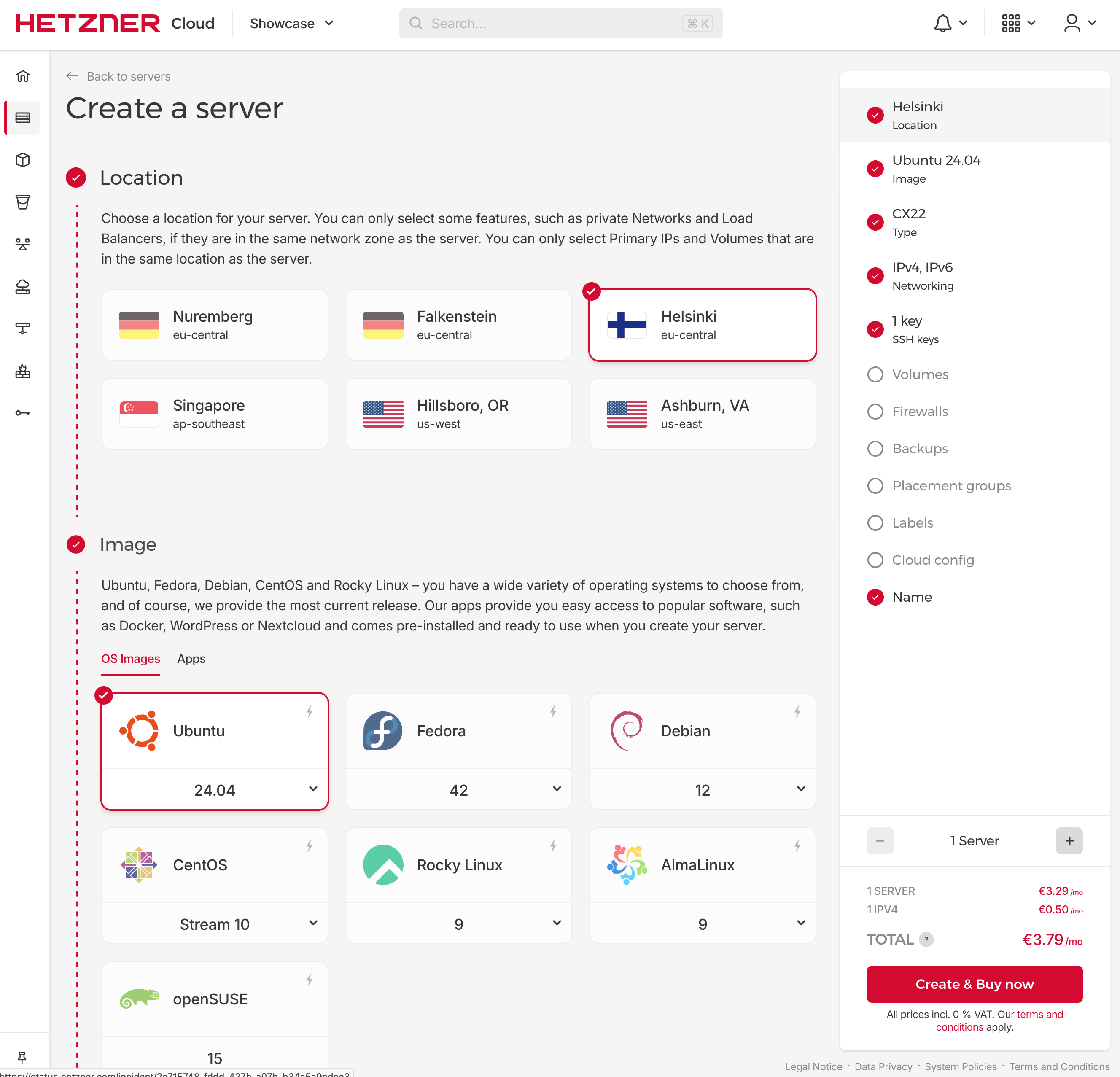
Task: Select Rocky Linux image card
Action: tap(459, 865)
